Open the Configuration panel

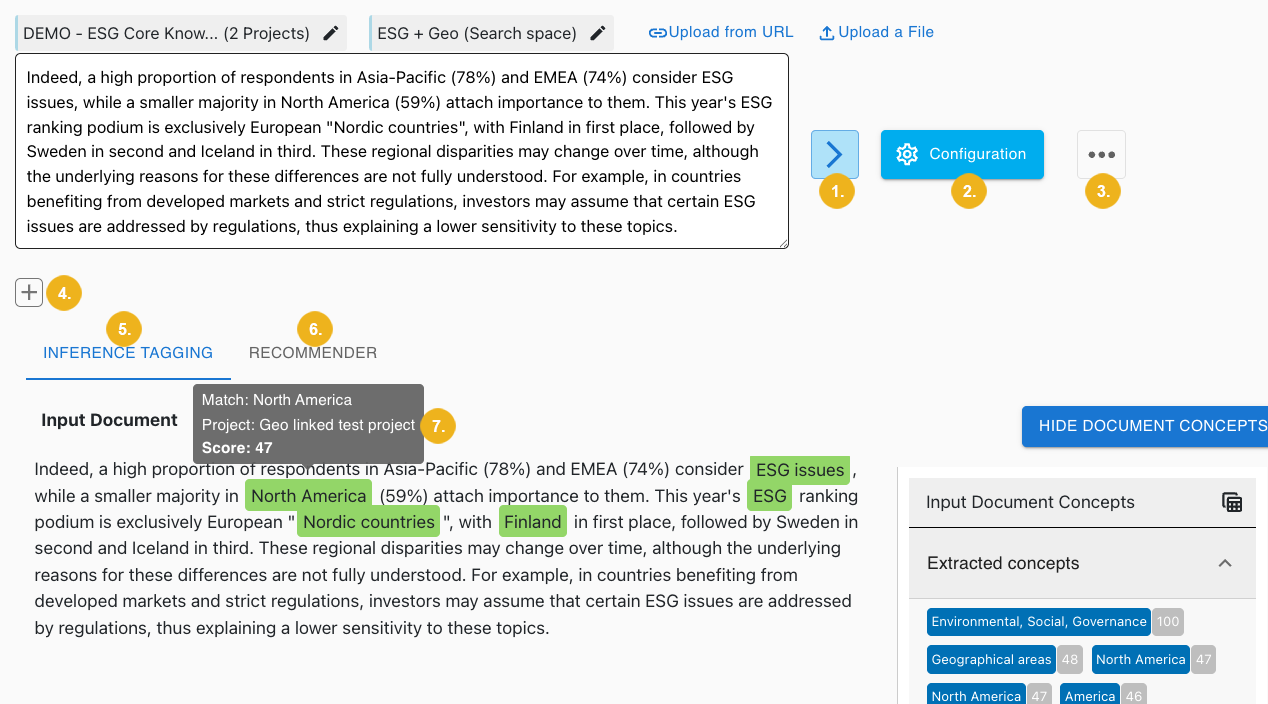(961, 154)
